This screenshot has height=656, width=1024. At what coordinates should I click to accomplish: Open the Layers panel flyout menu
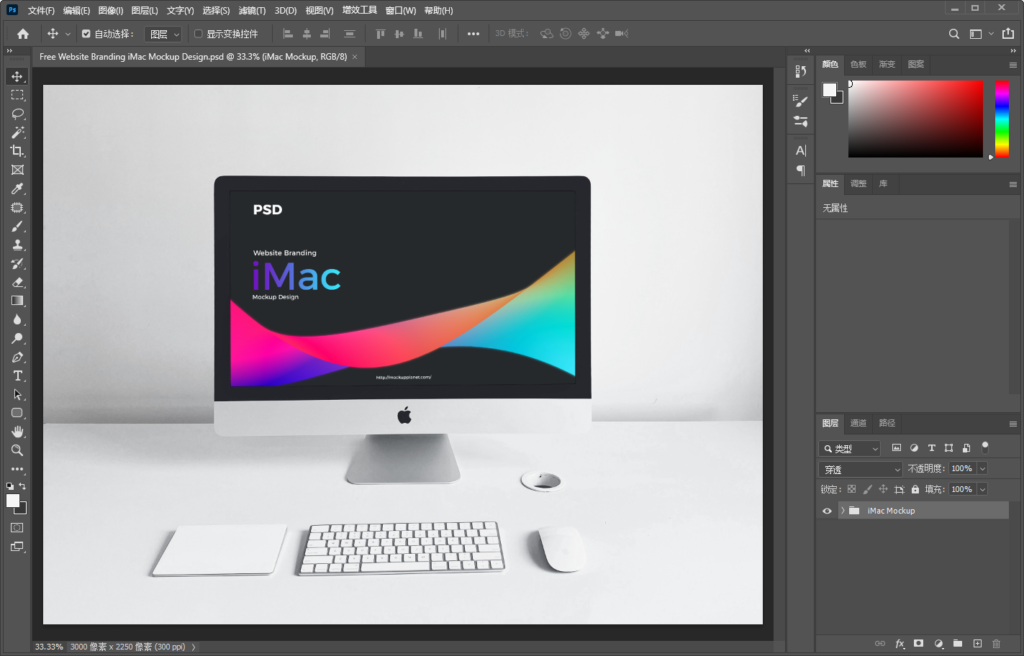pyautogui.click(x=1013, y=423)
